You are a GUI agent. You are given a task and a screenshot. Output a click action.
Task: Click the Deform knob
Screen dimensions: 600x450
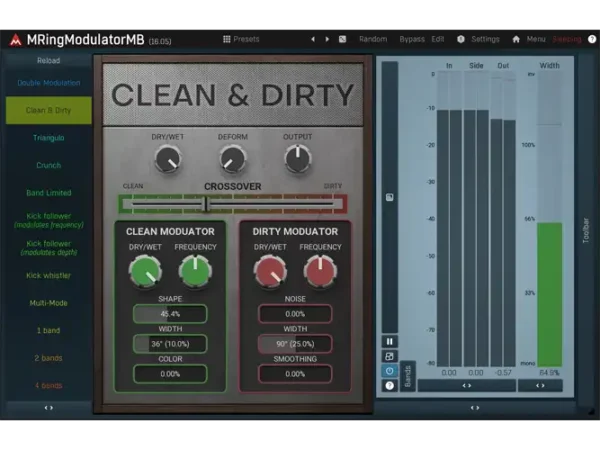click(x=233, y=159)
